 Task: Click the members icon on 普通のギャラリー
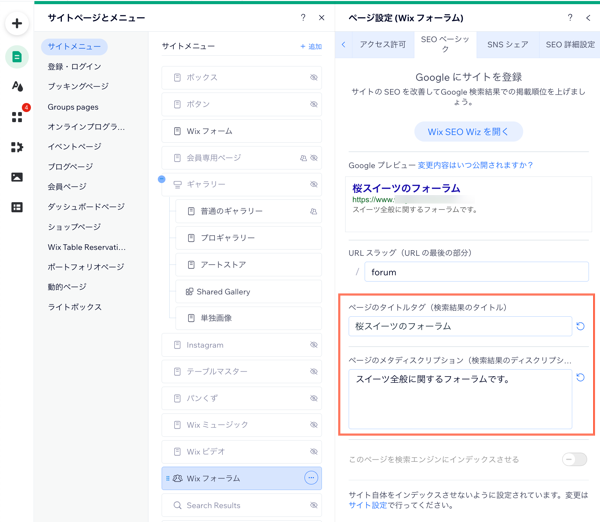point(313,211)
